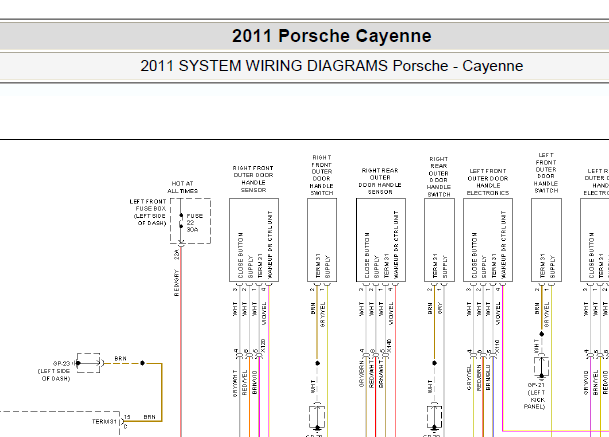609x437 pixels.
Task: Click the dashed GP-23 ground connector symbol
Action: (89, 363)
